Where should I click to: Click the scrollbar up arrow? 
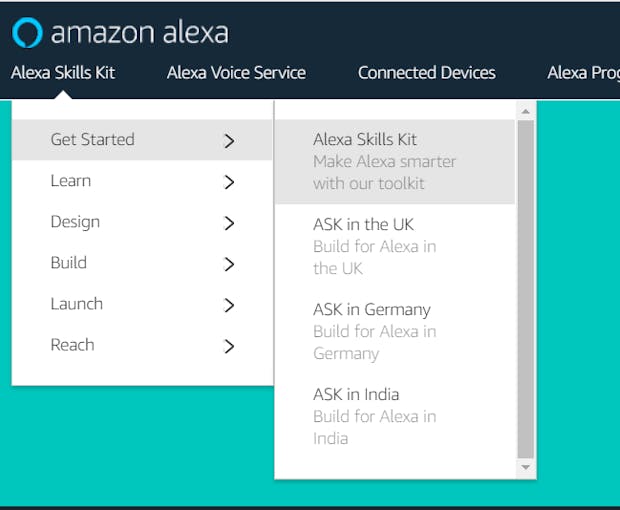point(525,111)
